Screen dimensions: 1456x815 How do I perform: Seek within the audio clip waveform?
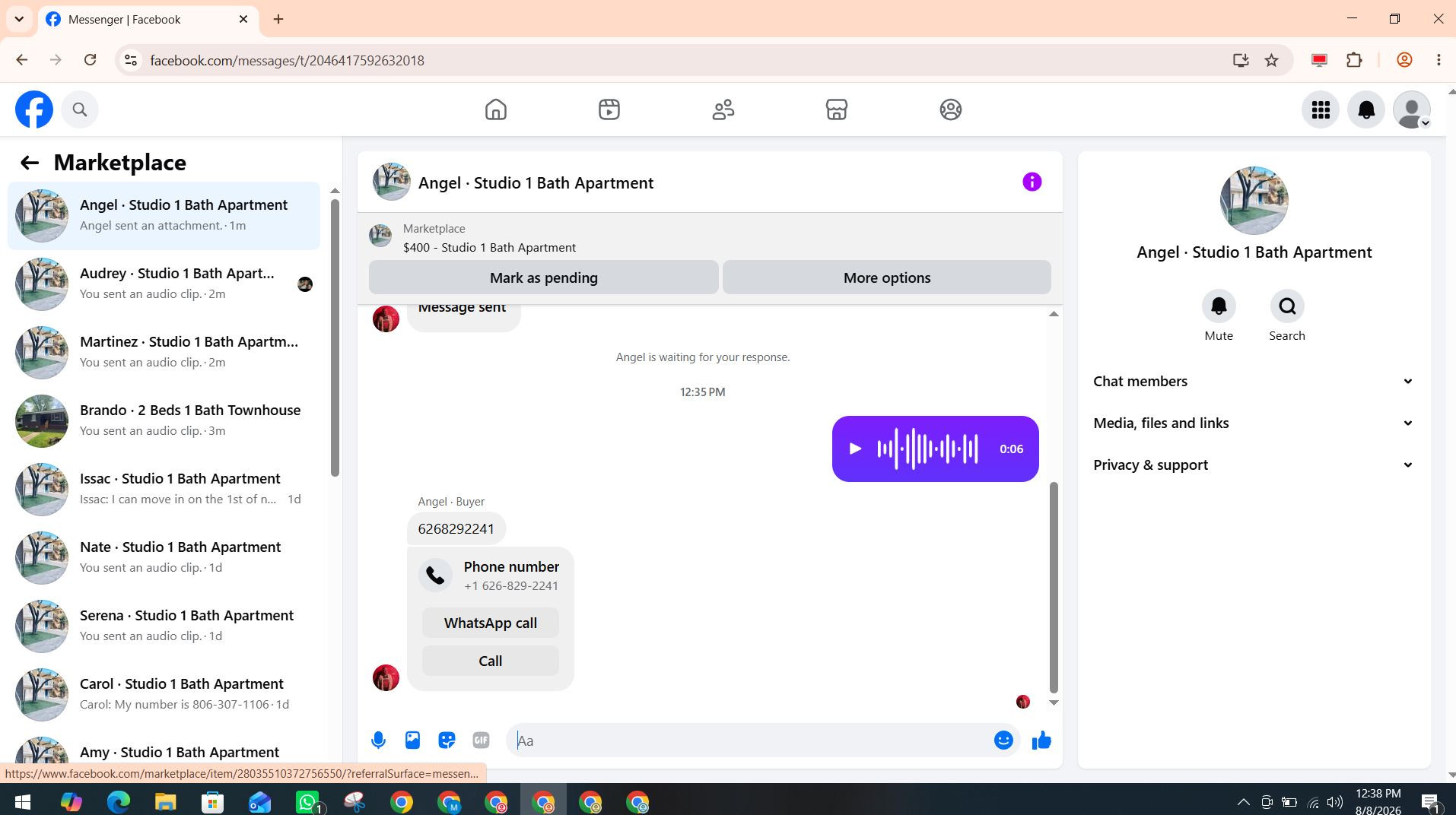927,449
